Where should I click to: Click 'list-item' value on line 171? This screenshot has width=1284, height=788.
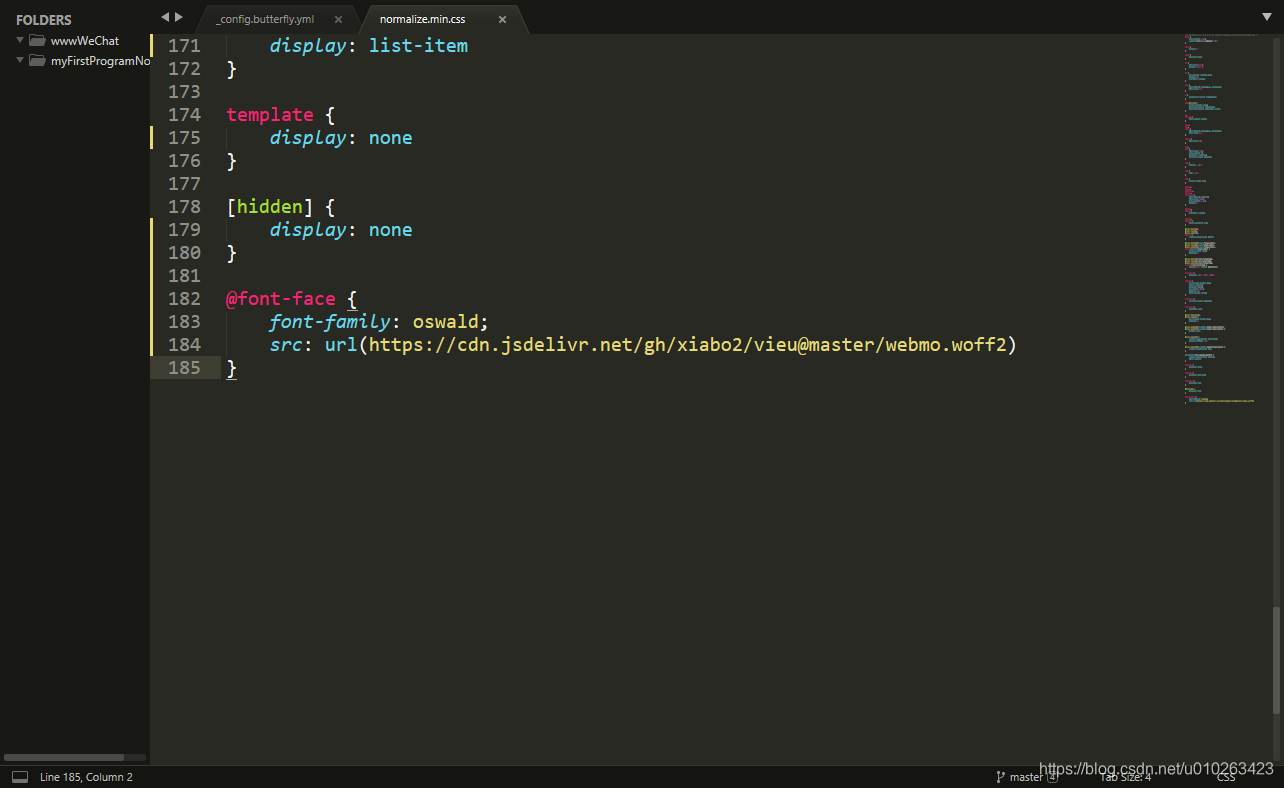[x=418, y=46]
